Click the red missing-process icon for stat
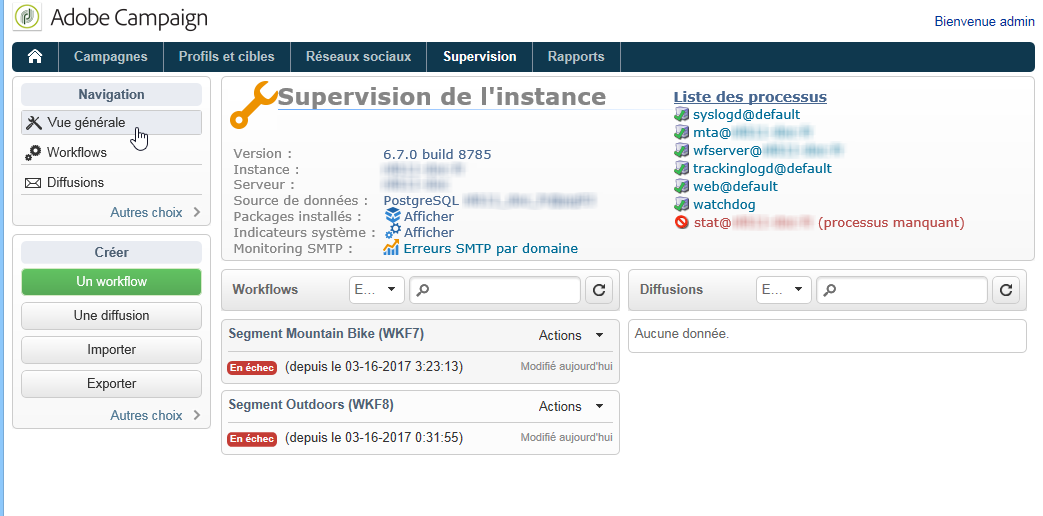 (x=681, y=222)
